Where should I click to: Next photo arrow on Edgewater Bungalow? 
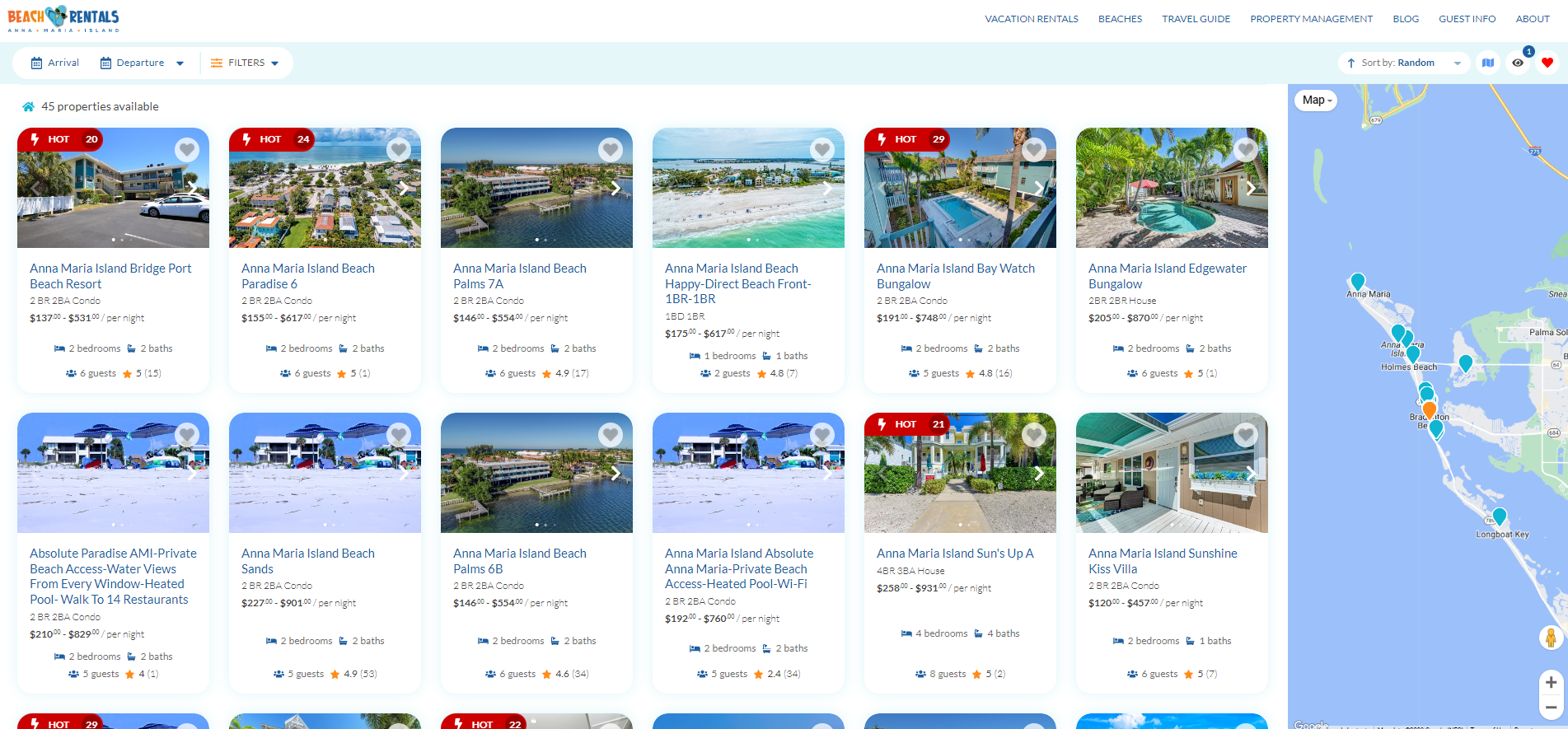[1251, 188]
